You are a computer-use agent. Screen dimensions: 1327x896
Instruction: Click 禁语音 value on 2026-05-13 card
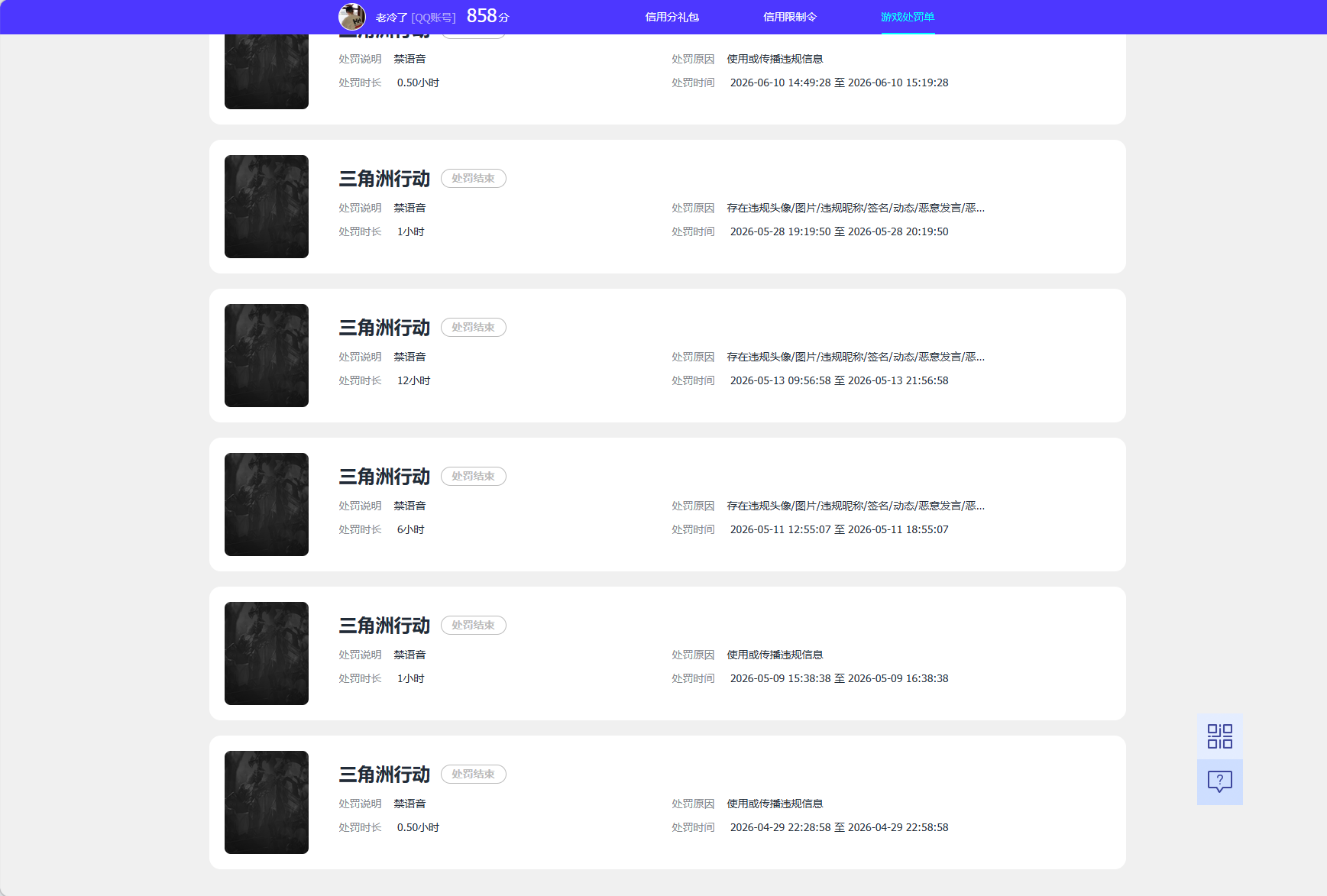click(x=409, y=357)
